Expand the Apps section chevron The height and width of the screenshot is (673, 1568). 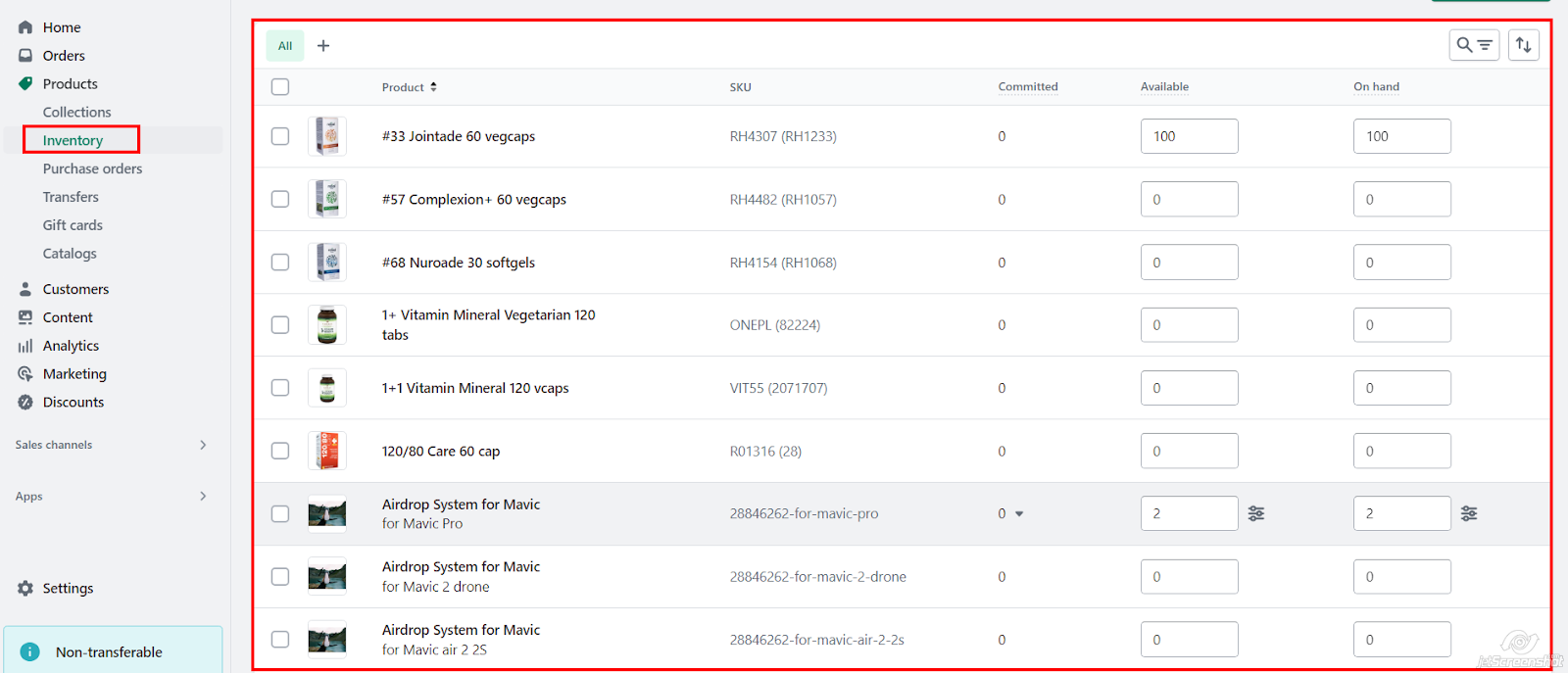[x=203, y=497]
